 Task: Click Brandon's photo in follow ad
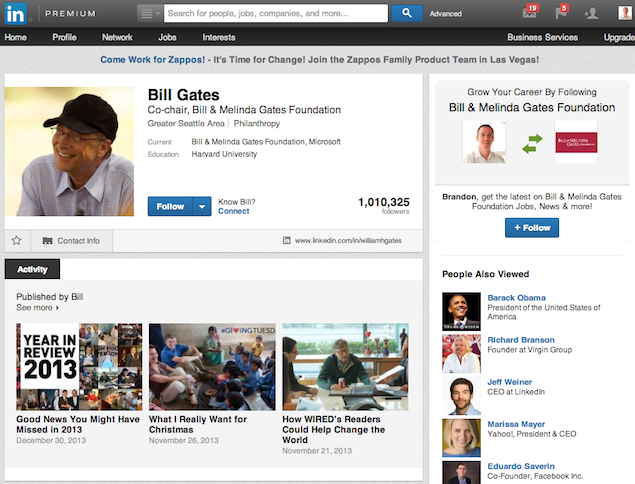tap(484, 142)
